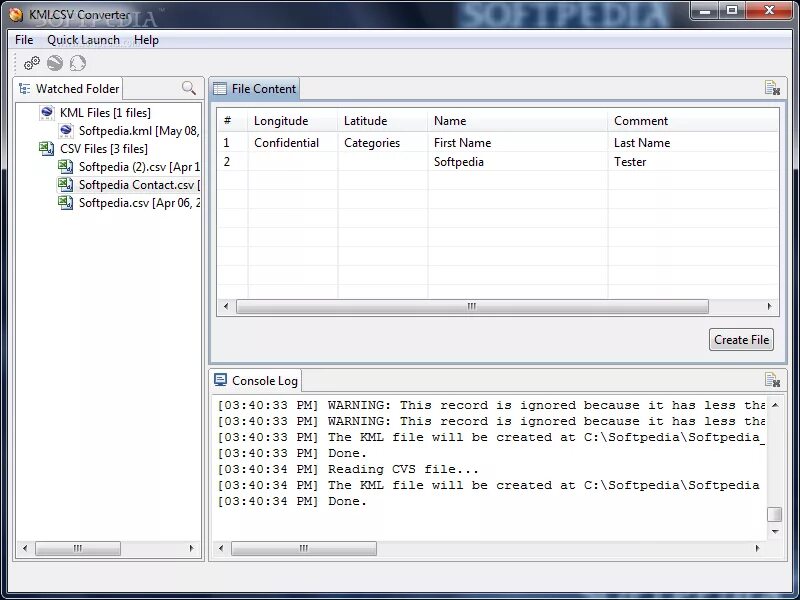The width and height of the screenshot is (800, 600).
Task: Click the Softpedia Contact.csv file icon
Action: [x=65, y=184]
